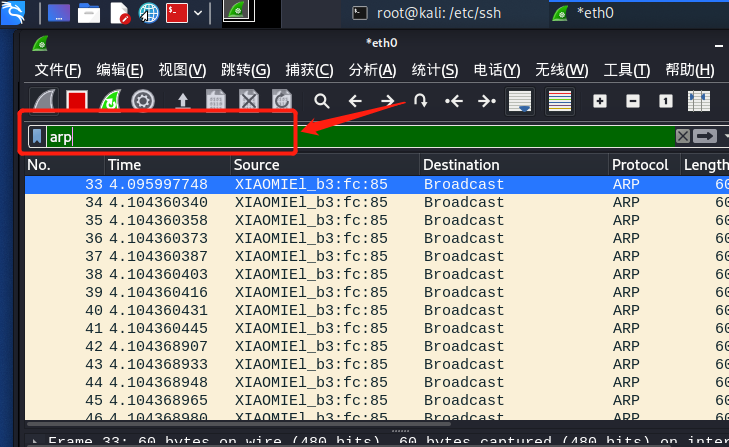
Task: Select packet 34 at time 4.104360340
Action: (x=377, y=202)
